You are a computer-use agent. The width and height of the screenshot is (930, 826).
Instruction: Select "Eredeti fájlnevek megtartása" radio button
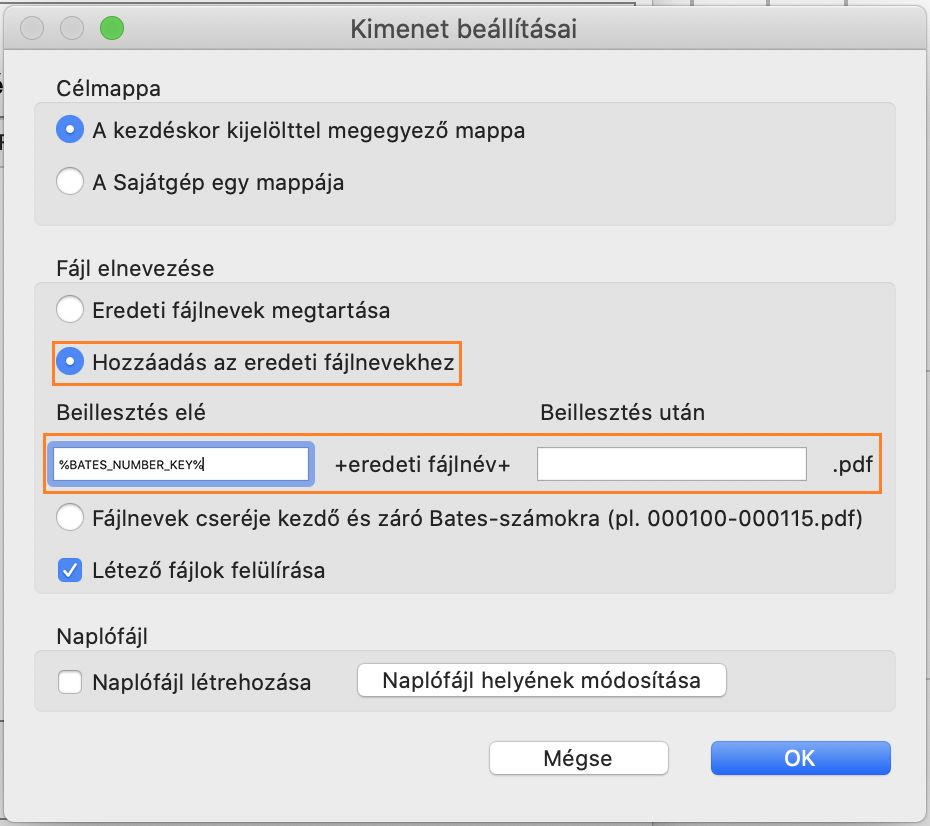pos(69,310)
